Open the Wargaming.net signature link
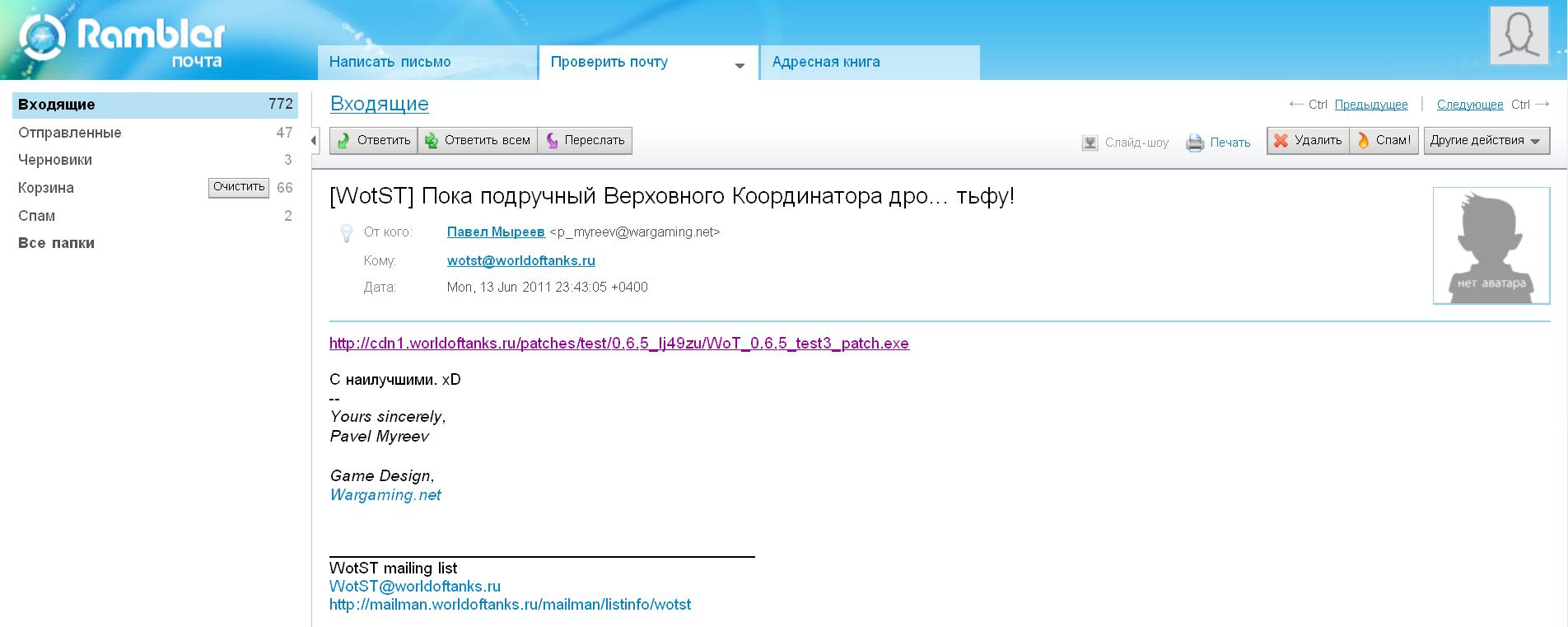Screen dimensions: 1568x627 (x=385, y=495)
